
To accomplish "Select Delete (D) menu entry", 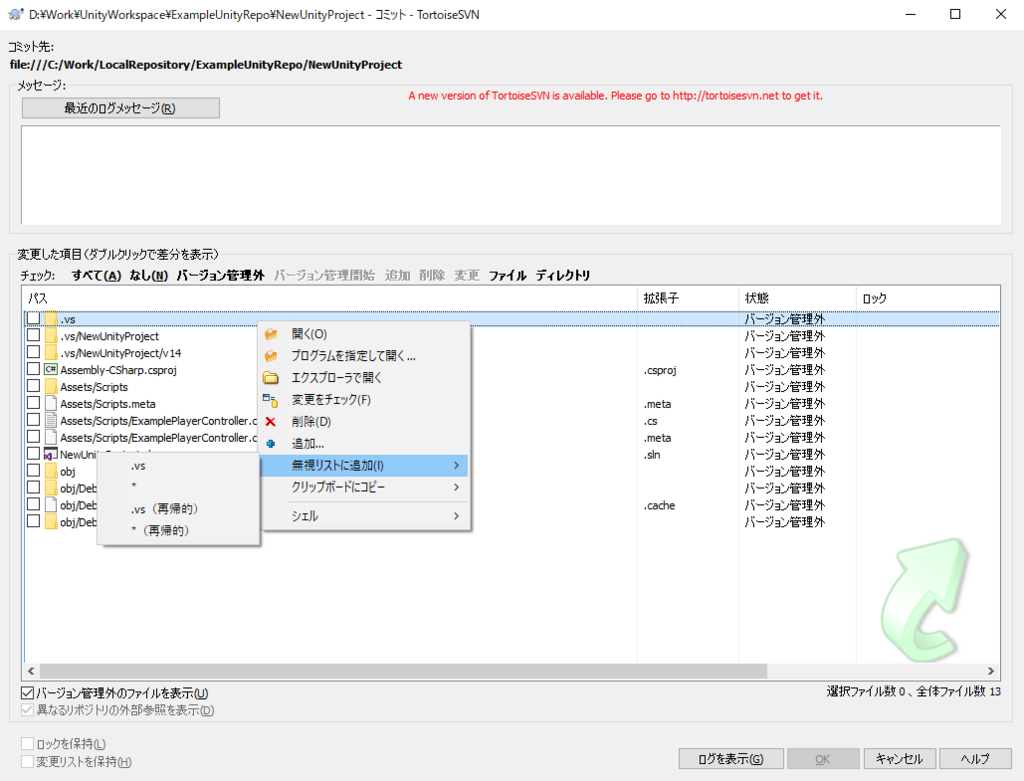I will 365,422.
